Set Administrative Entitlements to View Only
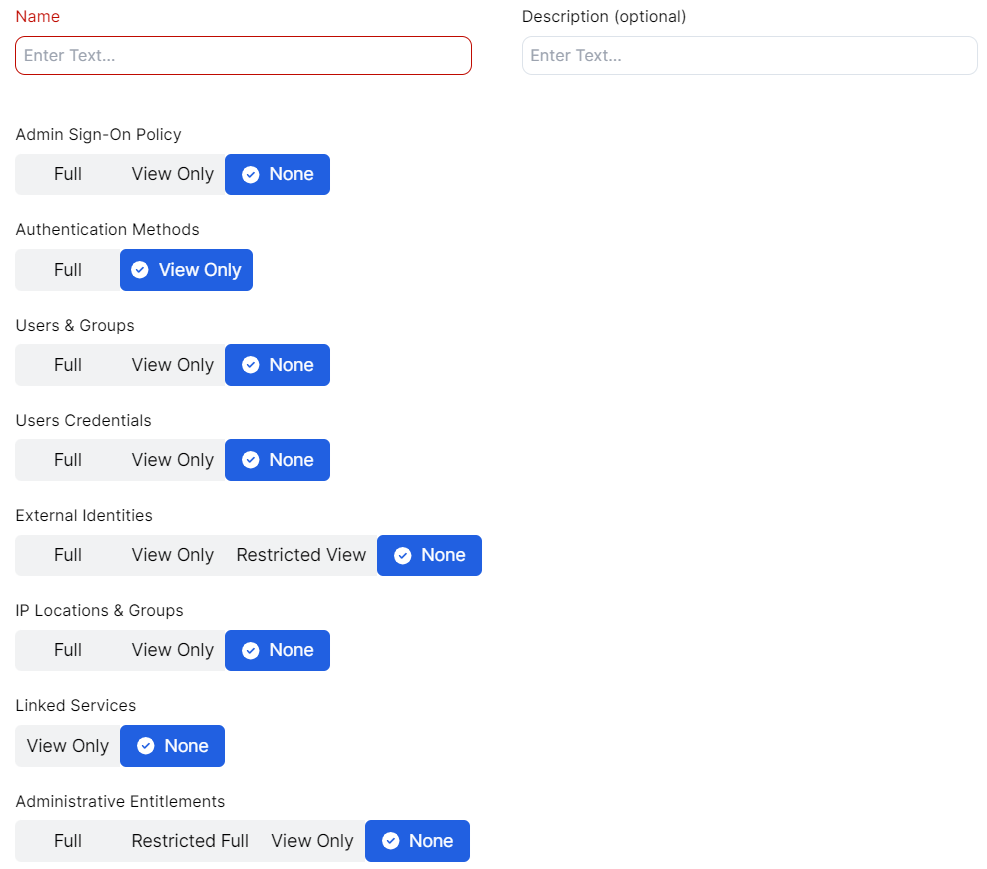Image resolution: width=987 pixels, height=869 pixels. (x=312, y=841)
